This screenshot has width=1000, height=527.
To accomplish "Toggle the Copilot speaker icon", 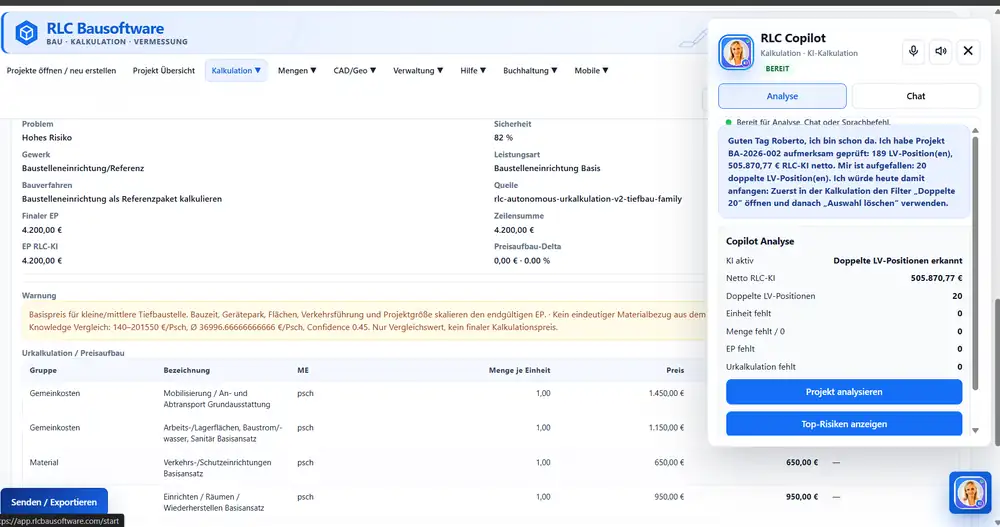I will coord(941,51).
